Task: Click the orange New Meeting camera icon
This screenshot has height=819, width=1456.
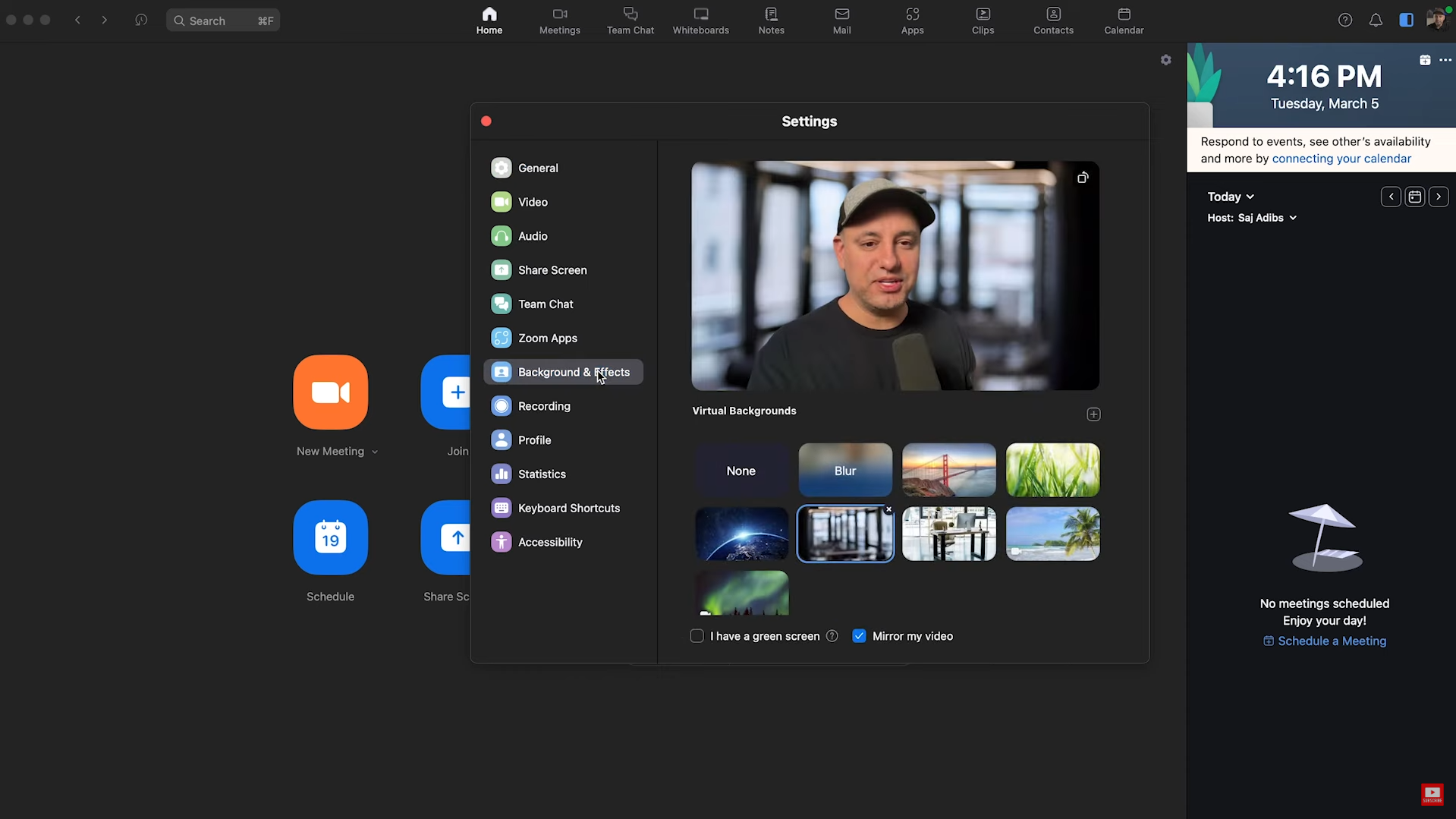Action: 330,392
